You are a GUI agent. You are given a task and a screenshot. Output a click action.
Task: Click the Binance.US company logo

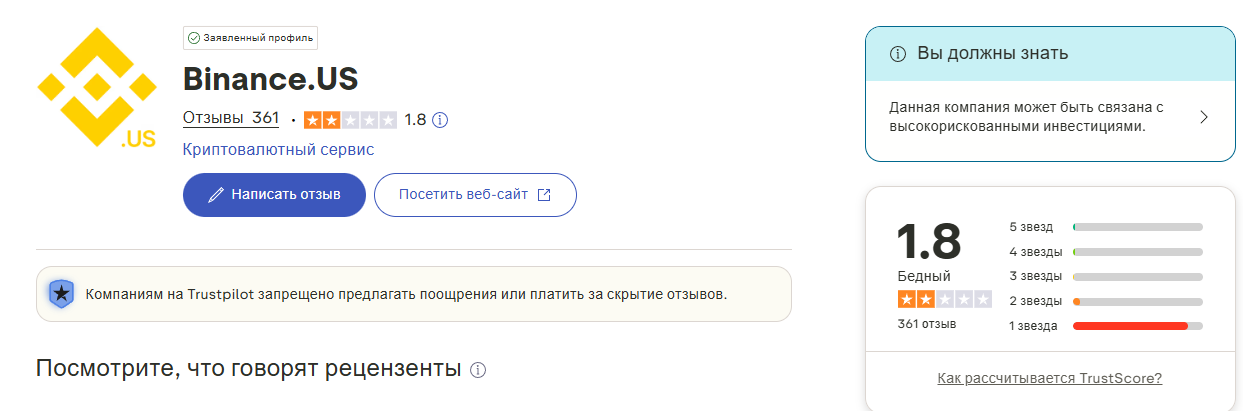[97, 89]
